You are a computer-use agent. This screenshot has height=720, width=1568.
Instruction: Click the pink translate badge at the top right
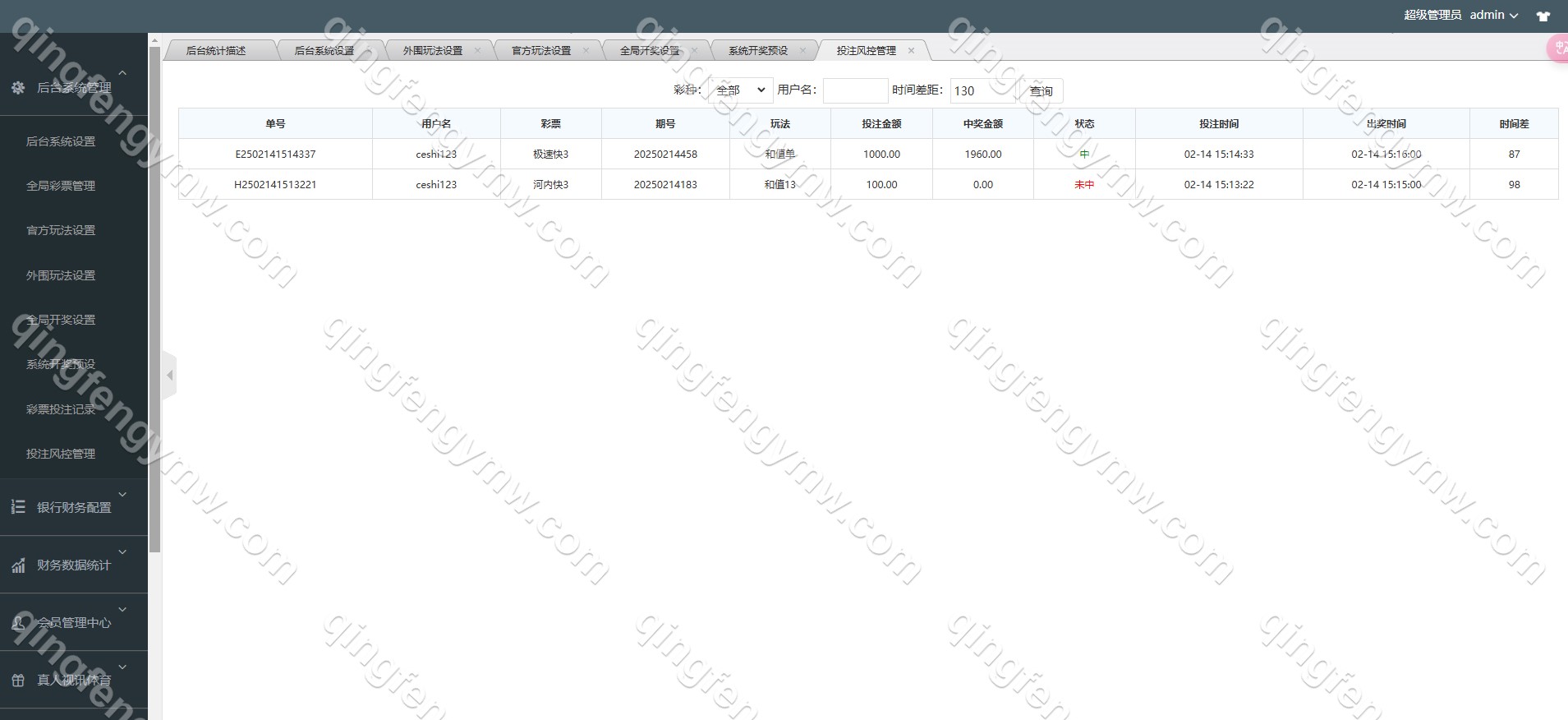(1557, 49)
